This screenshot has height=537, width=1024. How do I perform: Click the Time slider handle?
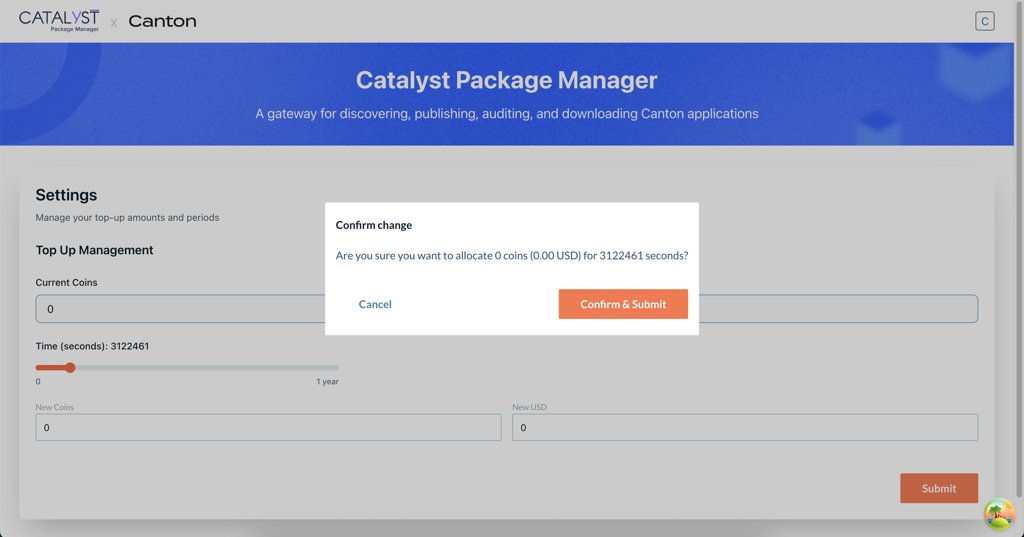tap(70, 368)
